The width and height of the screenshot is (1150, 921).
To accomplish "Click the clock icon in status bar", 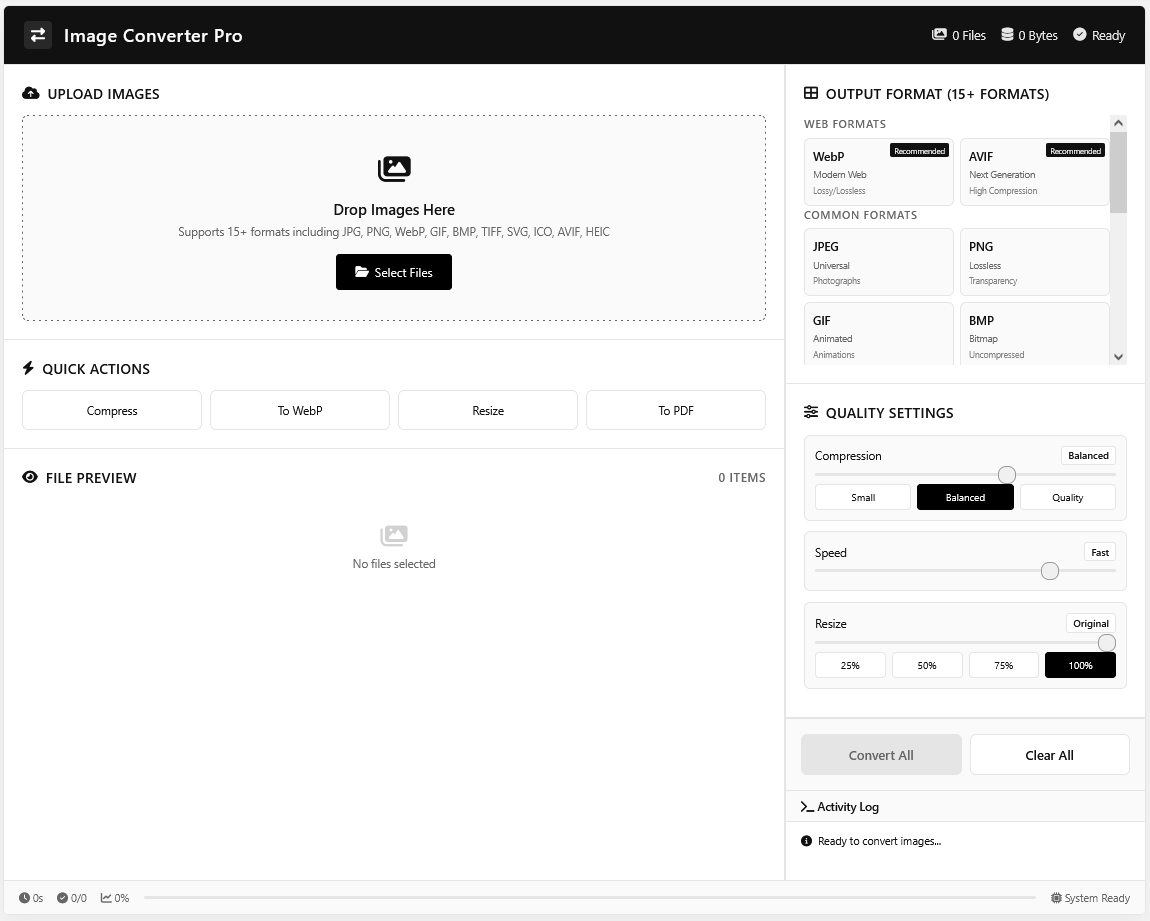I will pos(24,898).
